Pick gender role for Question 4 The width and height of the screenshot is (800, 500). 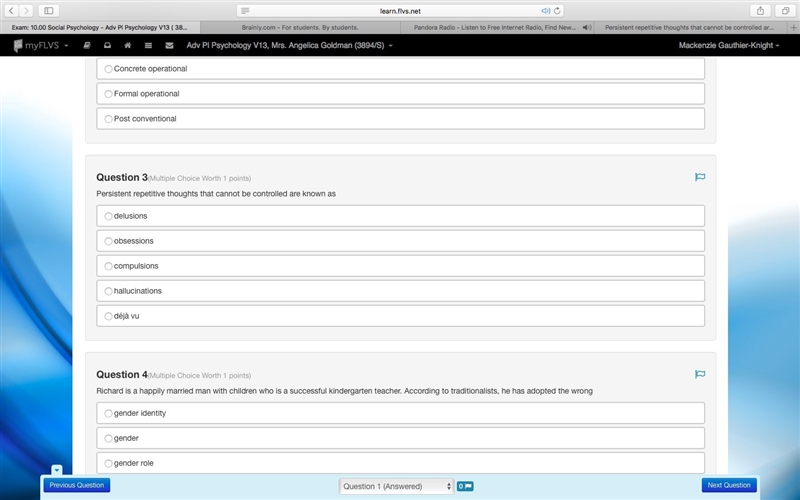(x=401, y=463)
